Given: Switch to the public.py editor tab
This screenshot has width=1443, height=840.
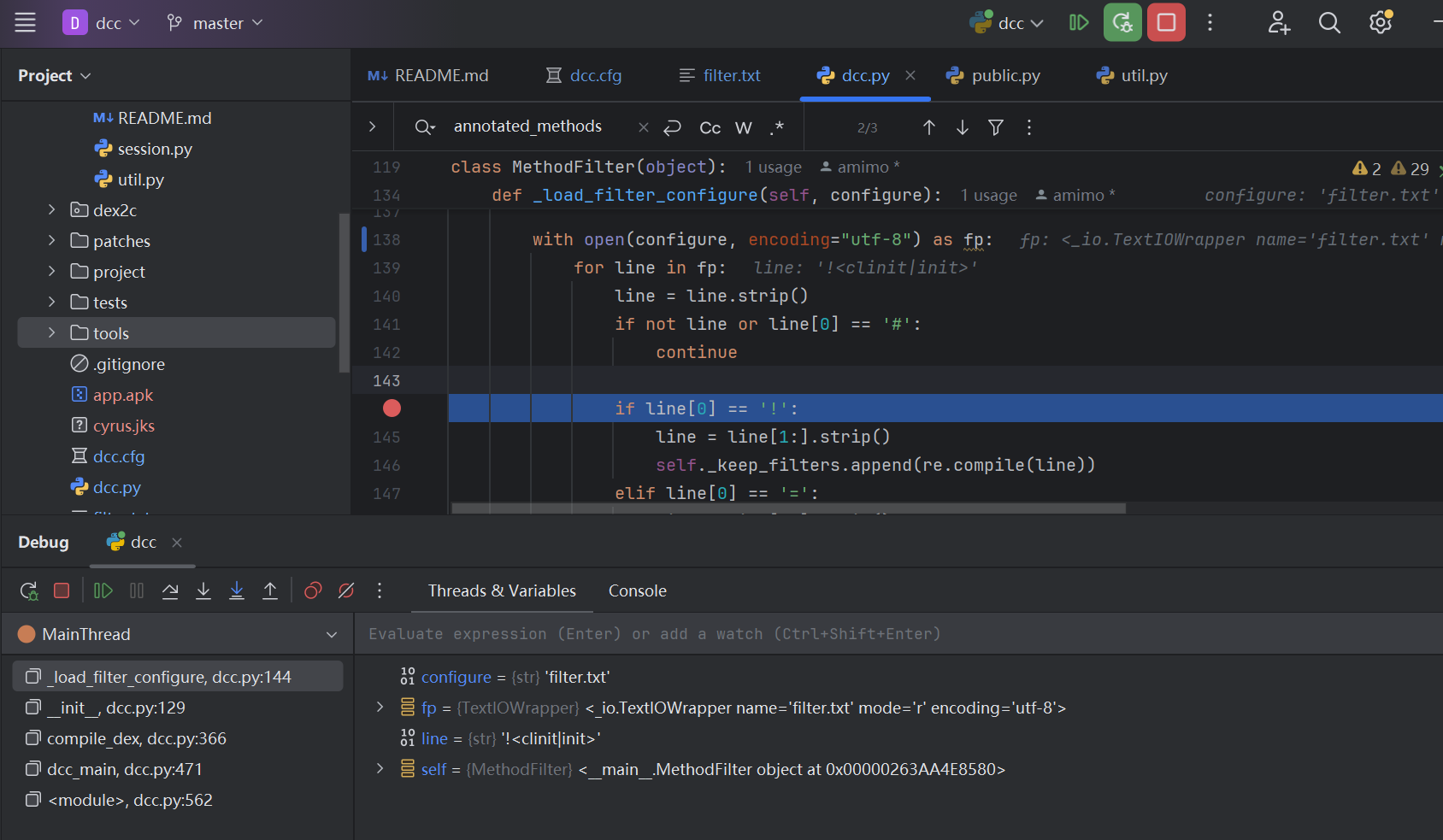Looking at the screenshot, I should point(993,76).
